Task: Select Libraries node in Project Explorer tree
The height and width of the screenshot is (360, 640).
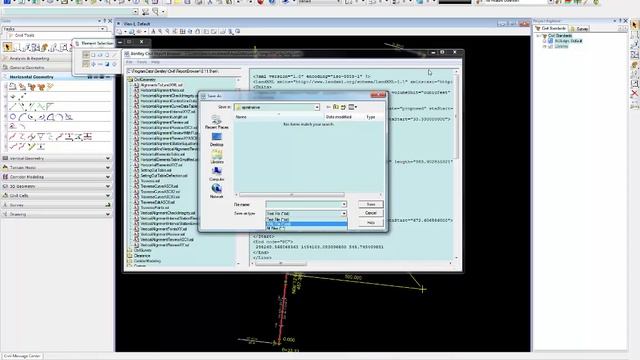Action: (561, 46)
